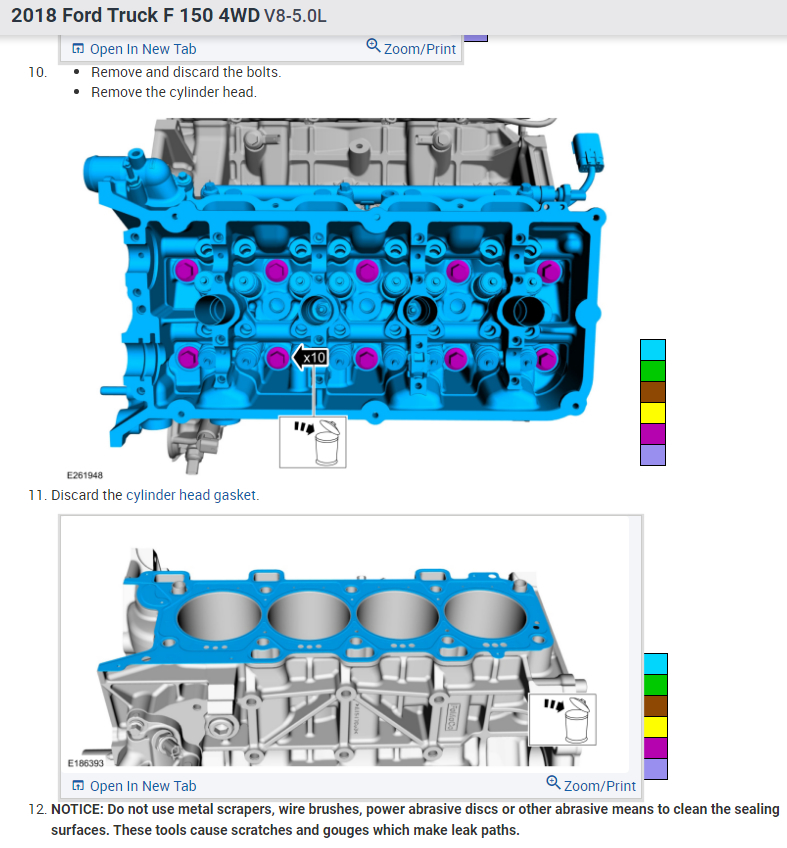Viewport: 787px width, 848px height.
Task: Click Zoom/Print for step 10 image
Action: [x=411, y=49]
